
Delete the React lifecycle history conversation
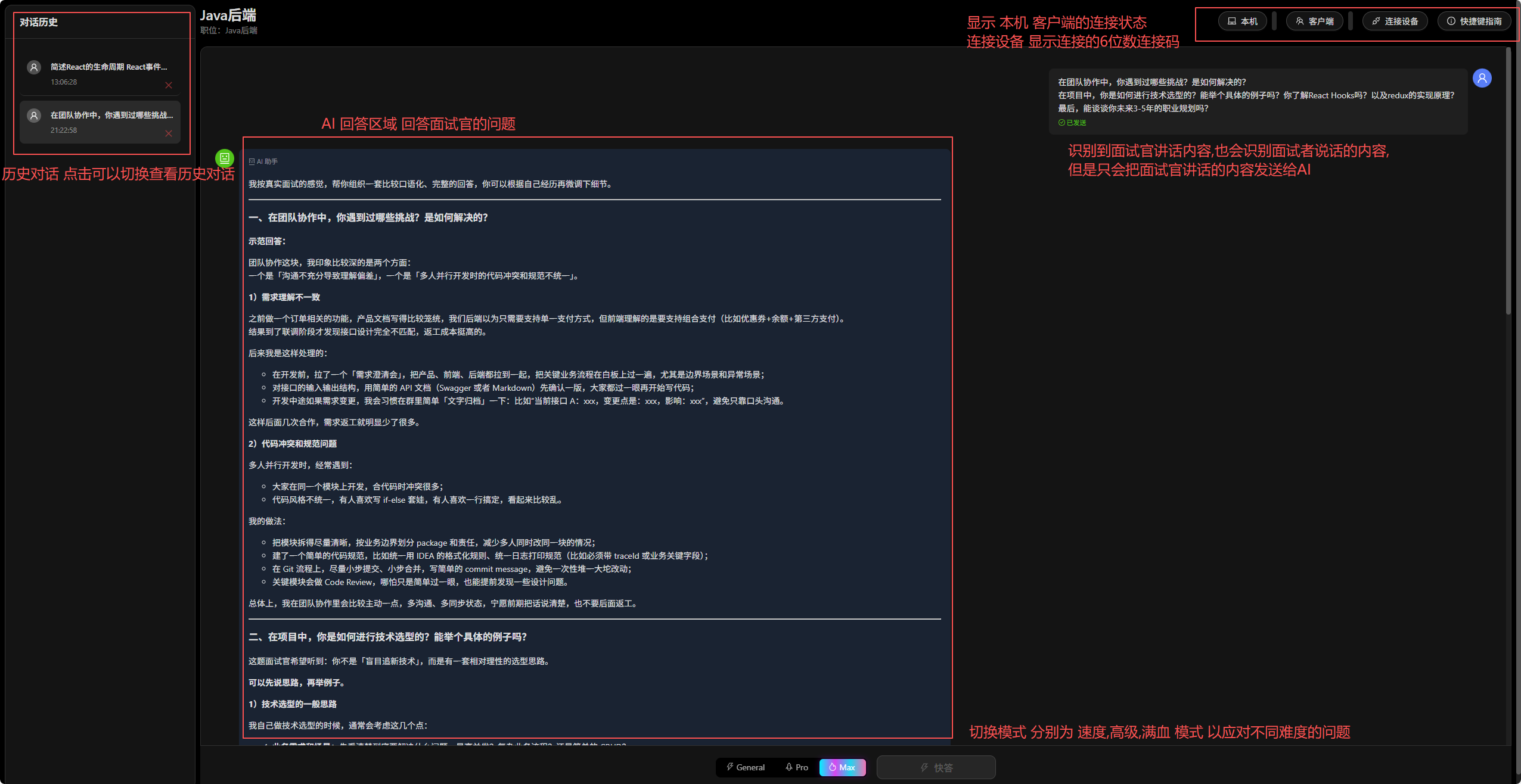(169, 85)
